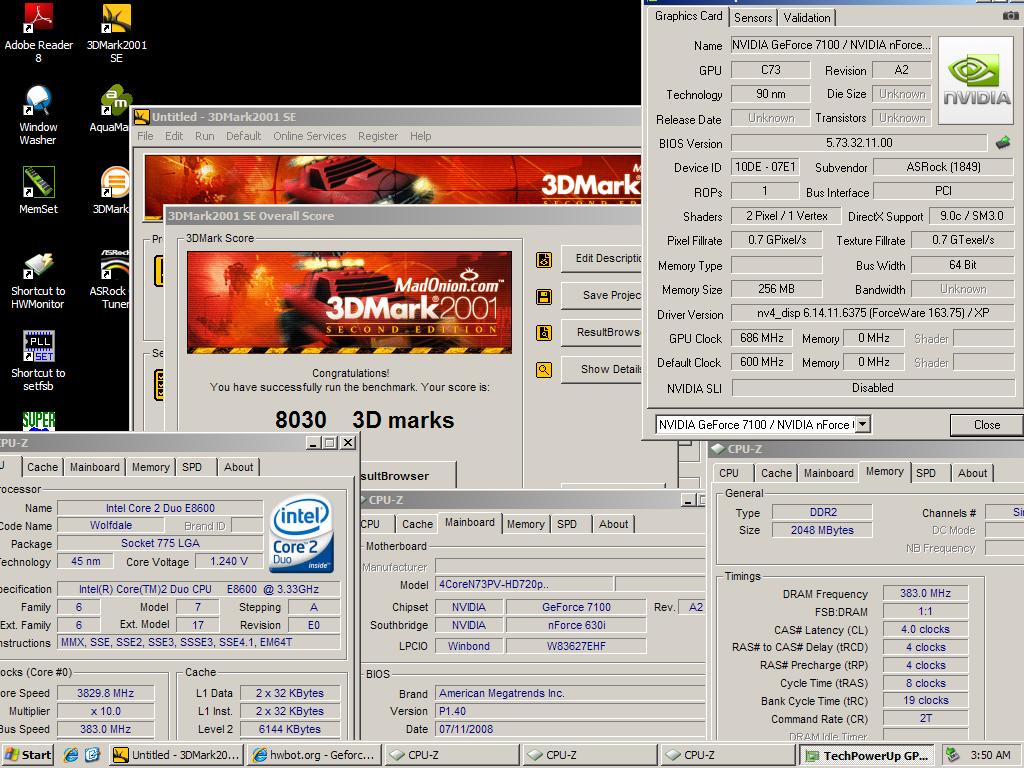Open the AquaMark desktop icon
This screenshot has height=768, width=1024.
point(111,109)
